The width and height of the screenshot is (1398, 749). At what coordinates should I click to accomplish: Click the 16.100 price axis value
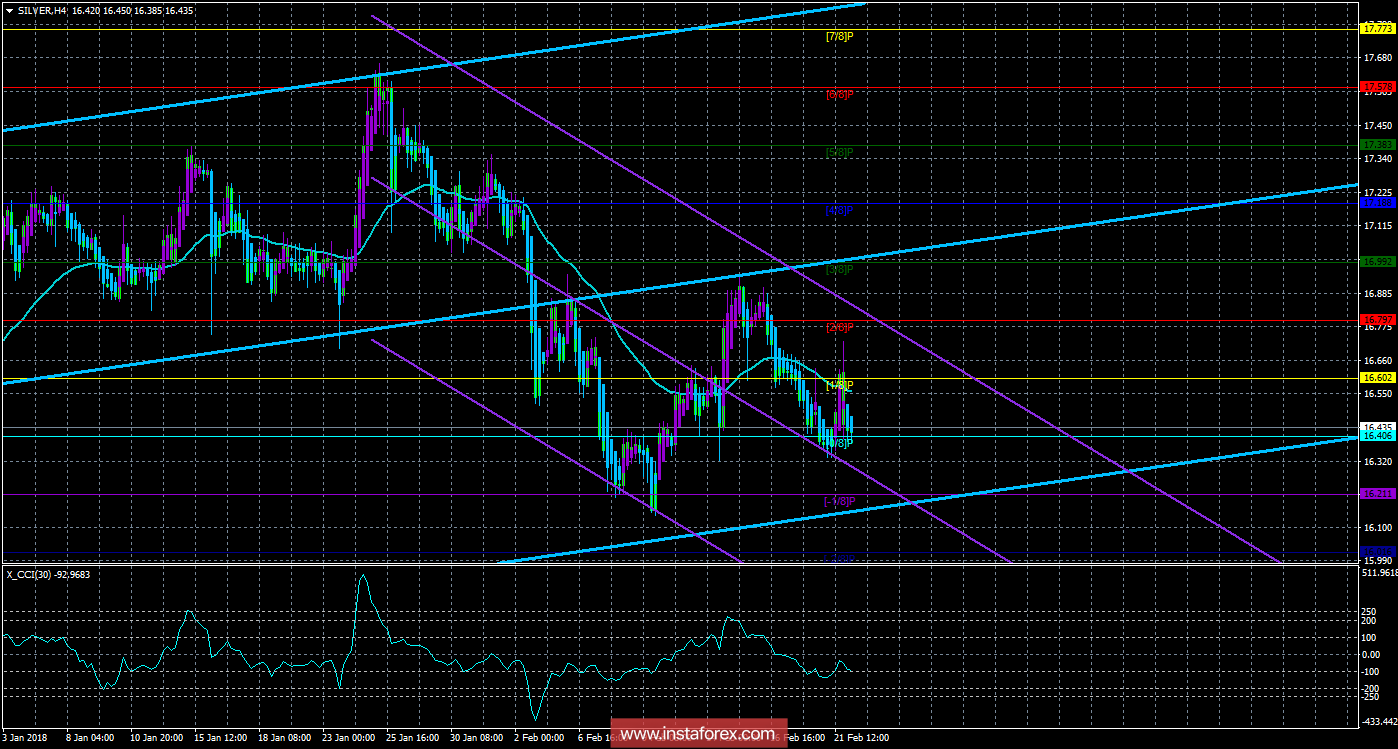pyautogui.click(x=1377, y=528)
